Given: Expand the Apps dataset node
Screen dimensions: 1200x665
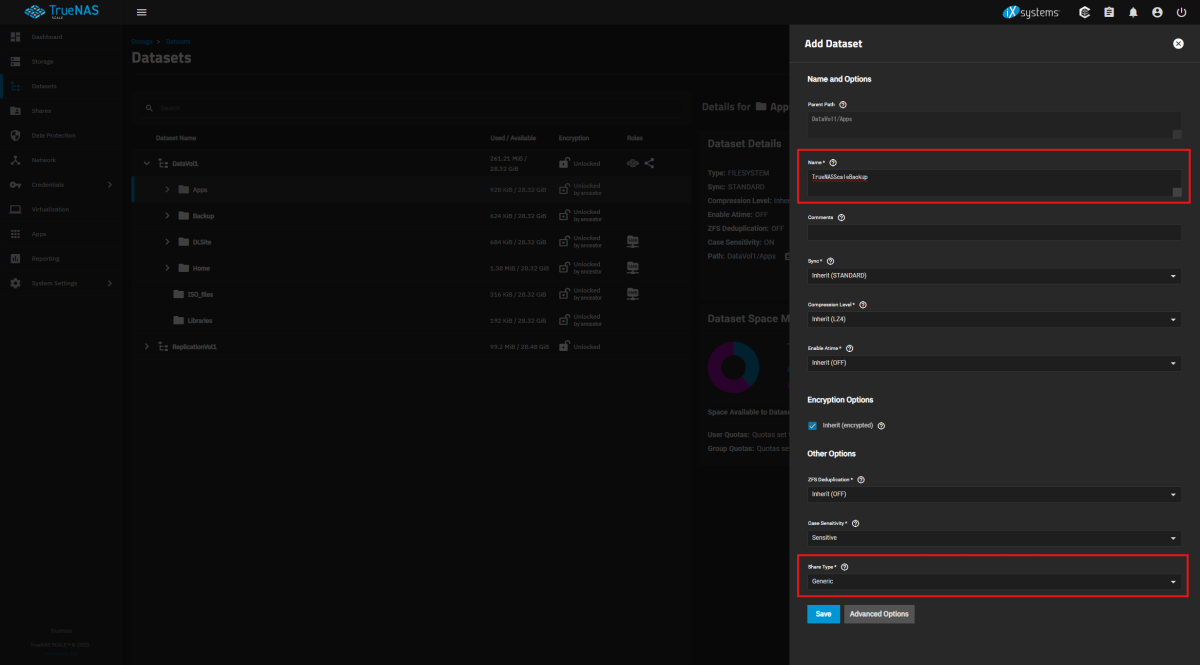Looking at the screenshot, I should 167,189.
